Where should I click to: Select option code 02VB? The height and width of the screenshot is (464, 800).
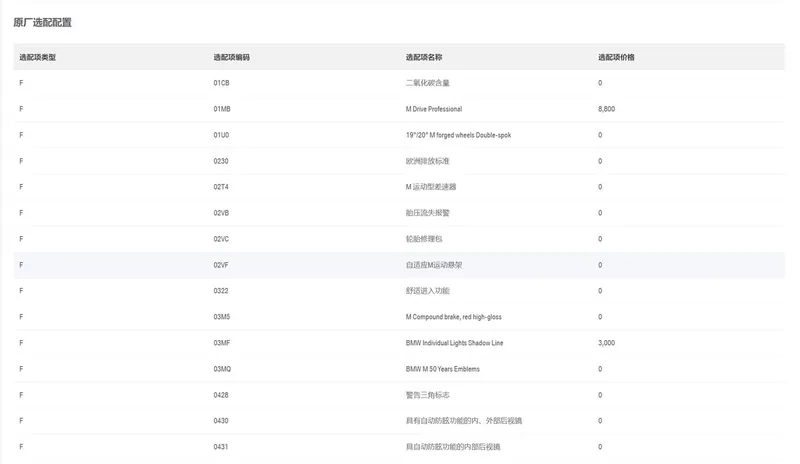point(221,213)
